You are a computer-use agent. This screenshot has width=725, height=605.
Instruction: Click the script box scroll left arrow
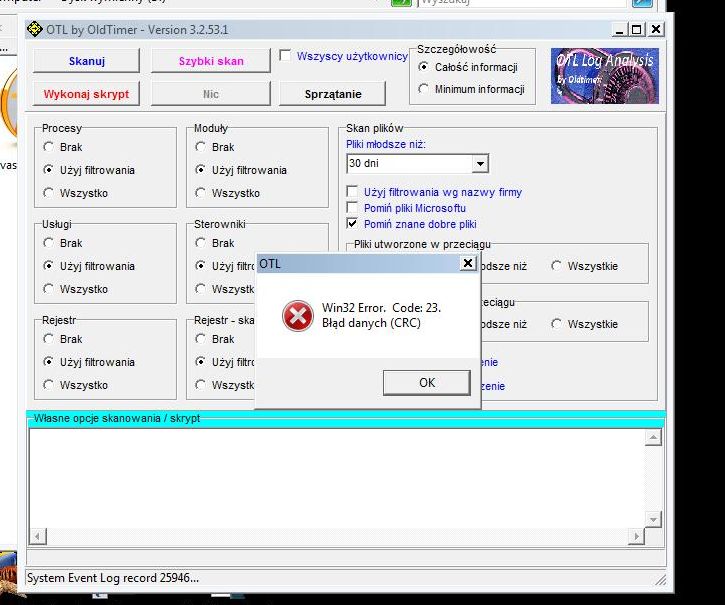[37, 536]
